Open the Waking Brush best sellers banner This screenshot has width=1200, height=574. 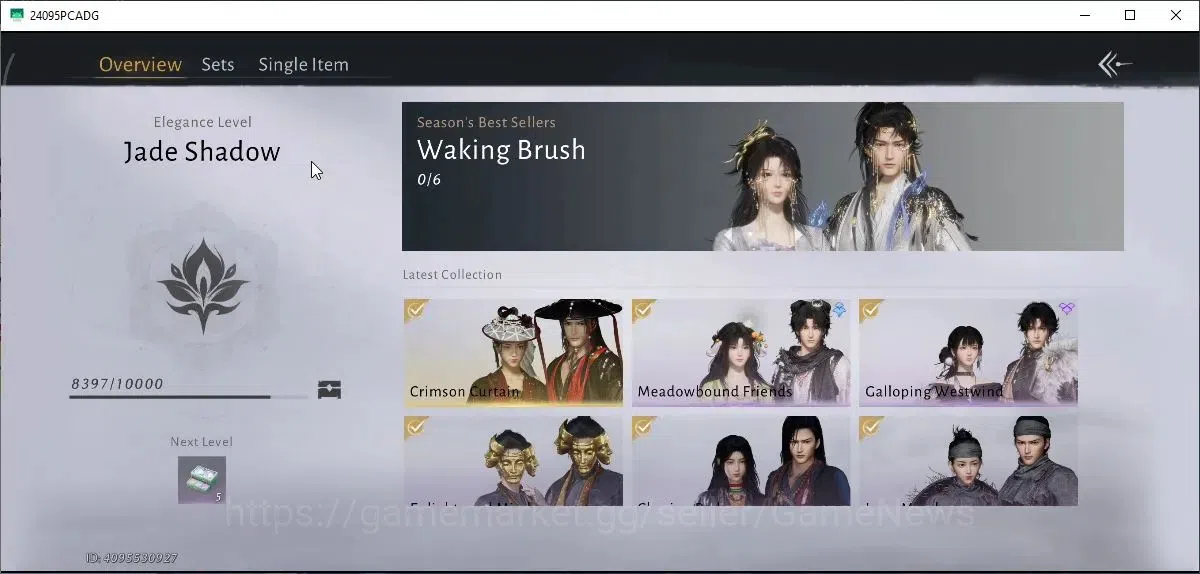pos(762,176)
